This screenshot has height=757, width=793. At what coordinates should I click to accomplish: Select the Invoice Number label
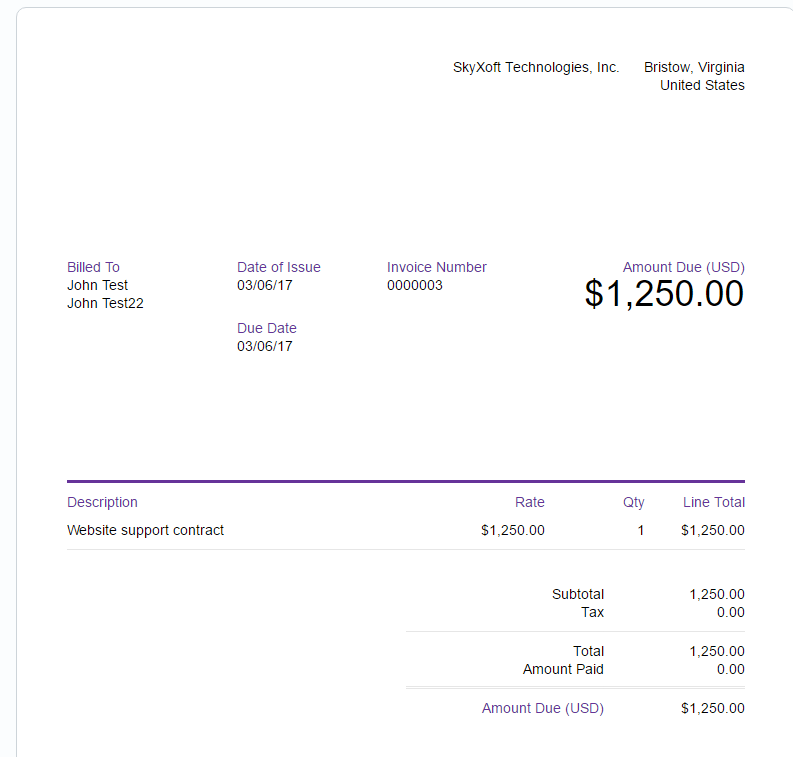pyautogui.click(x=436, y=267)
